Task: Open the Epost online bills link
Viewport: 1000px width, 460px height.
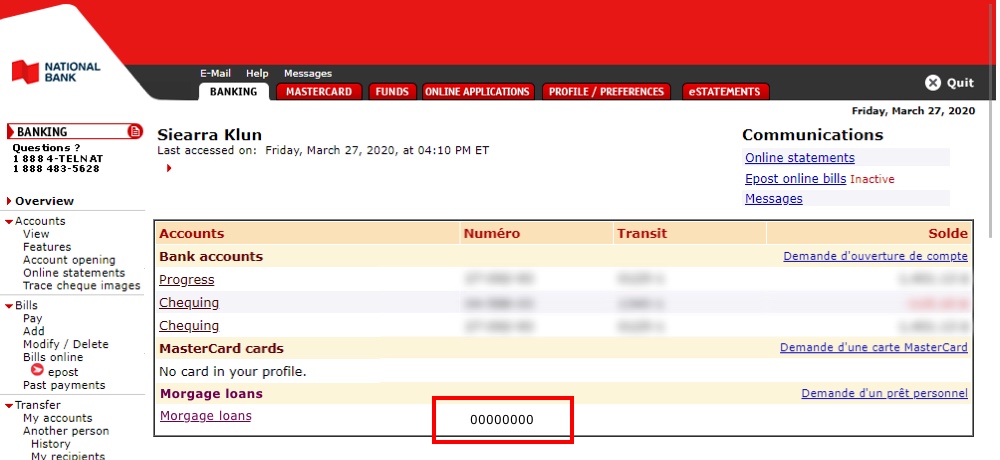Action: tap(795, 179)
